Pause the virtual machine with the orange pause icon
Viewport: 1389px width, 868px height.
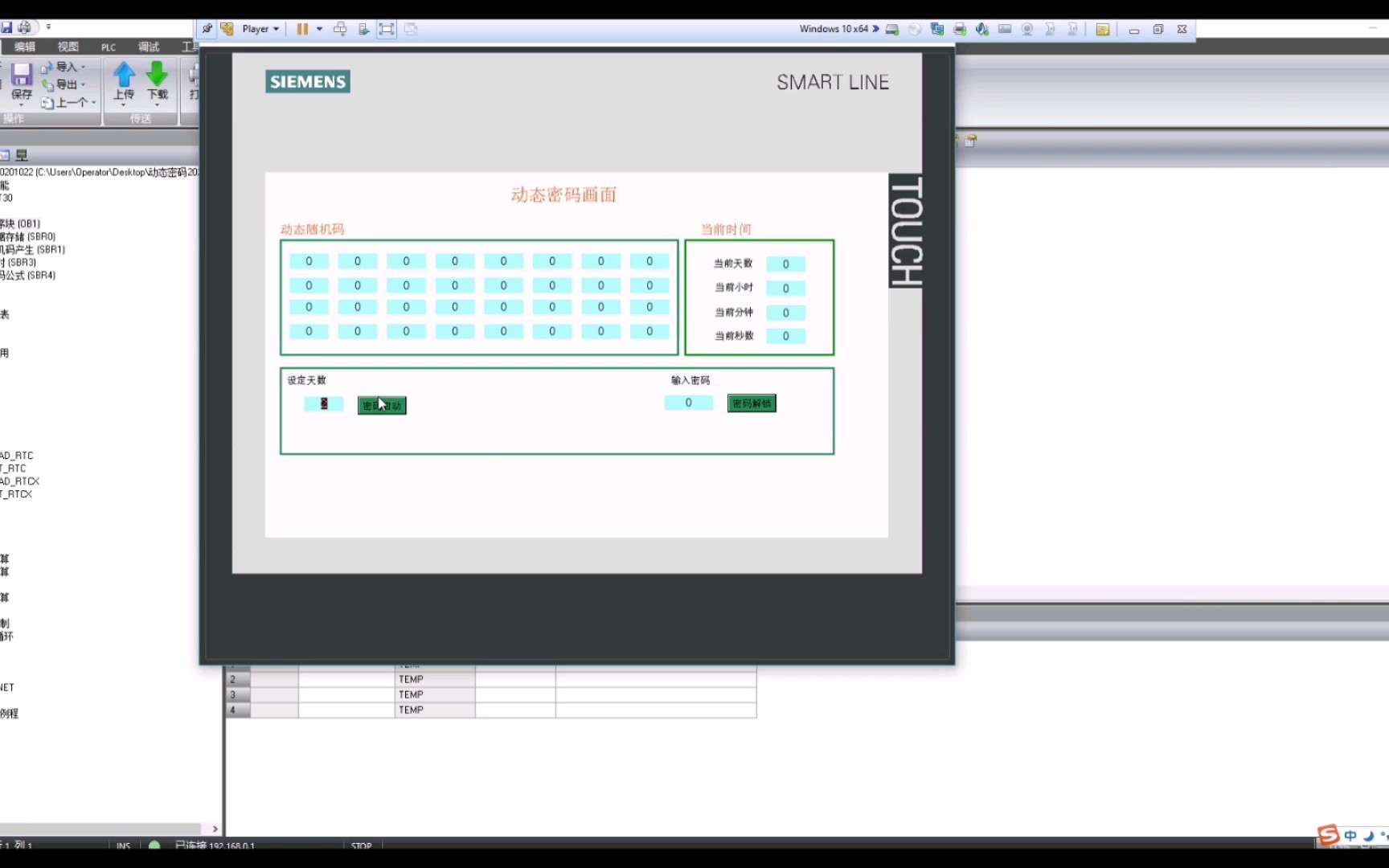pos(302,29)
